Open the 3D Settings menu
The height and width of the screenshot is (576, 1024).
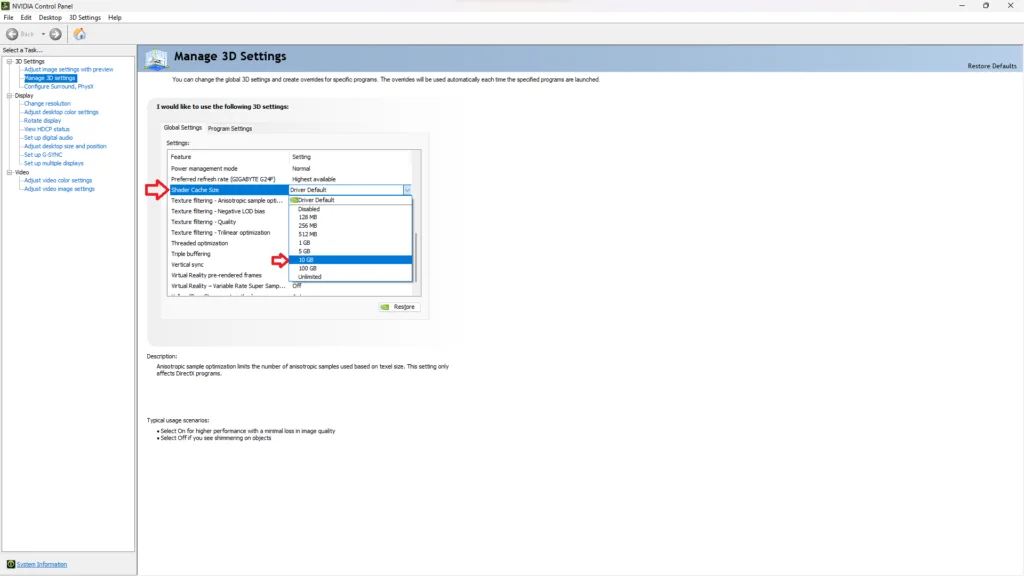pos(85,18)
